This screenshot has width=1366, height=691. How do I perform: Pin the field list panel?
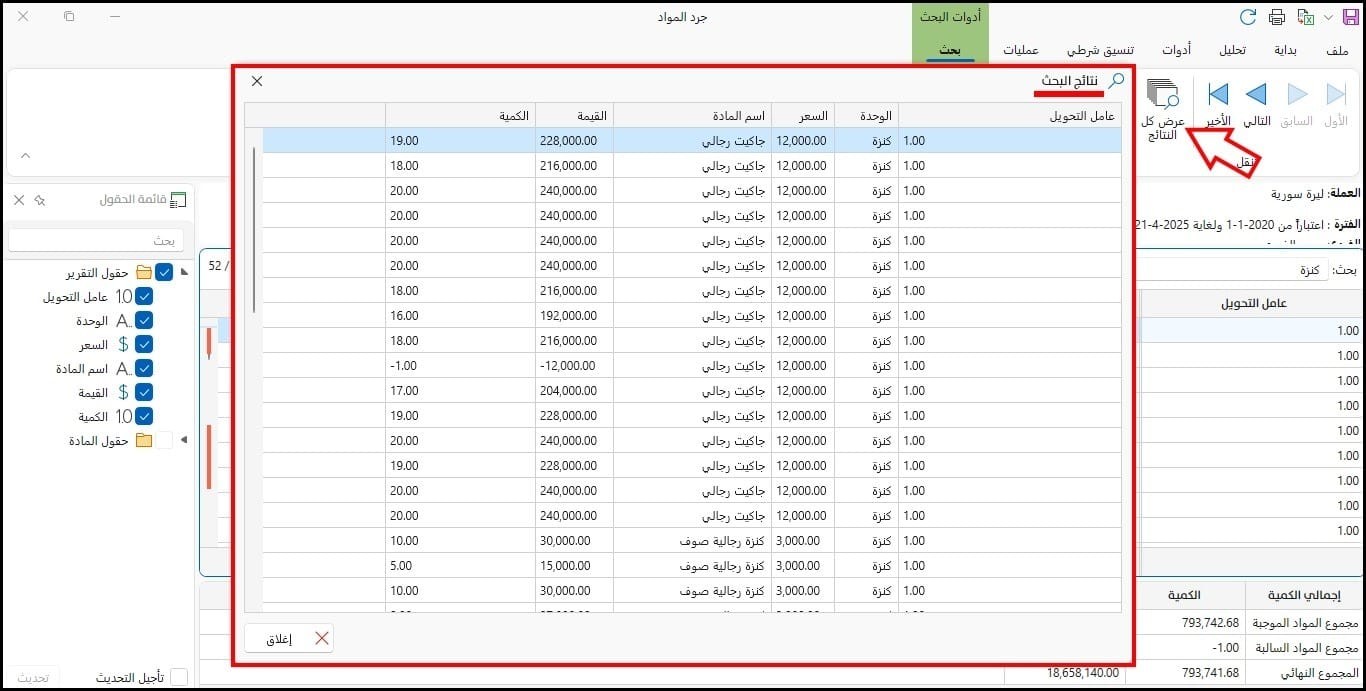point(39,200)
